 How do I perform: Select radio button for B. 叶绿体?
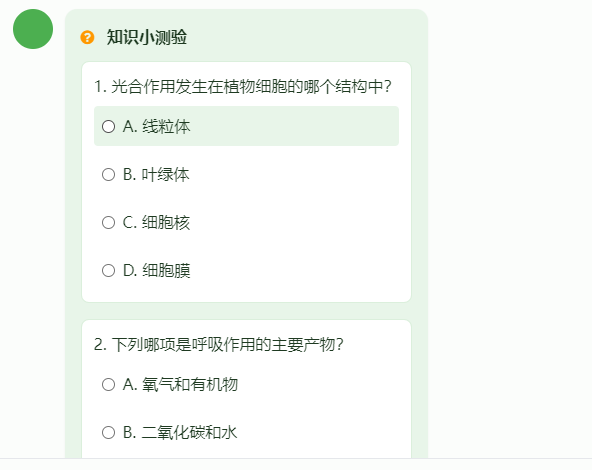108,174
